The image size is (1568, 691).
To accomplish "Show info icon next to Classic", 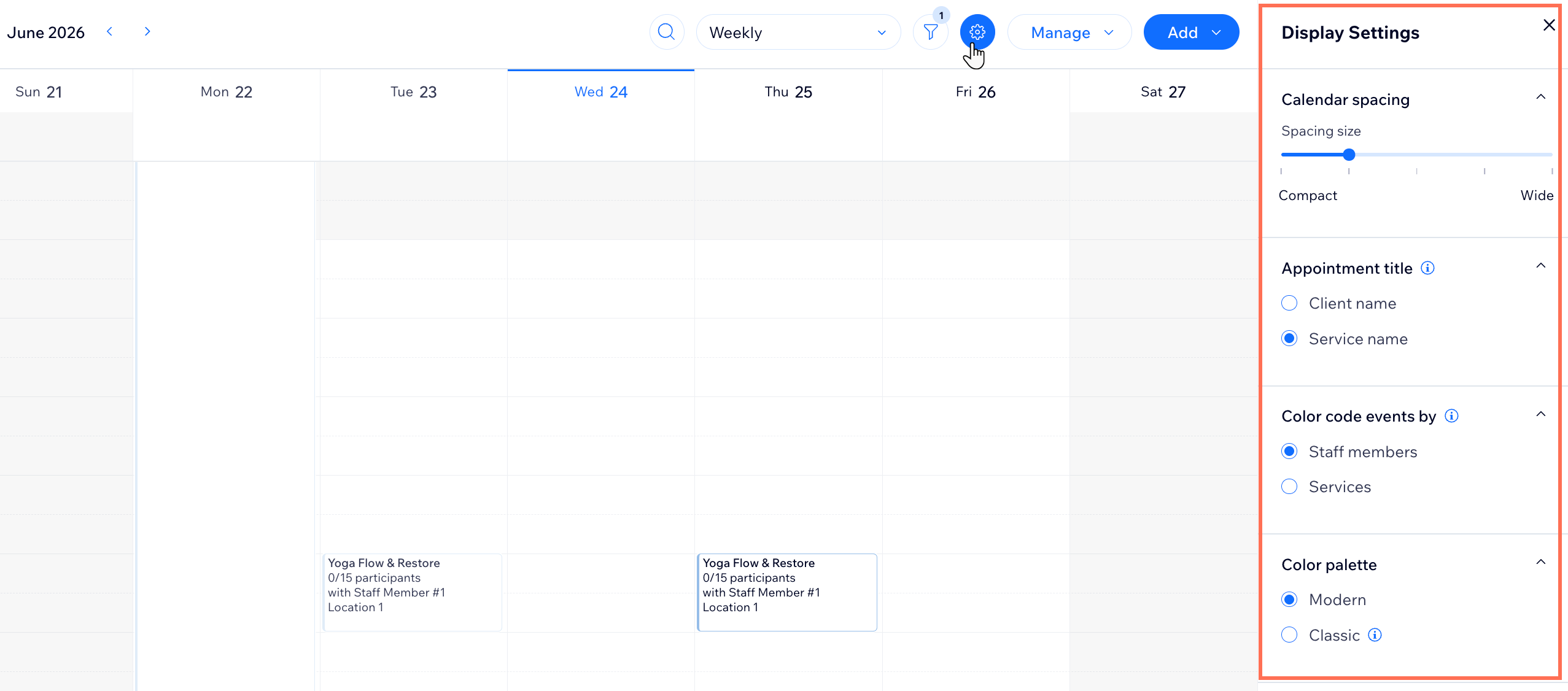I will click(x=1375, y=635).
